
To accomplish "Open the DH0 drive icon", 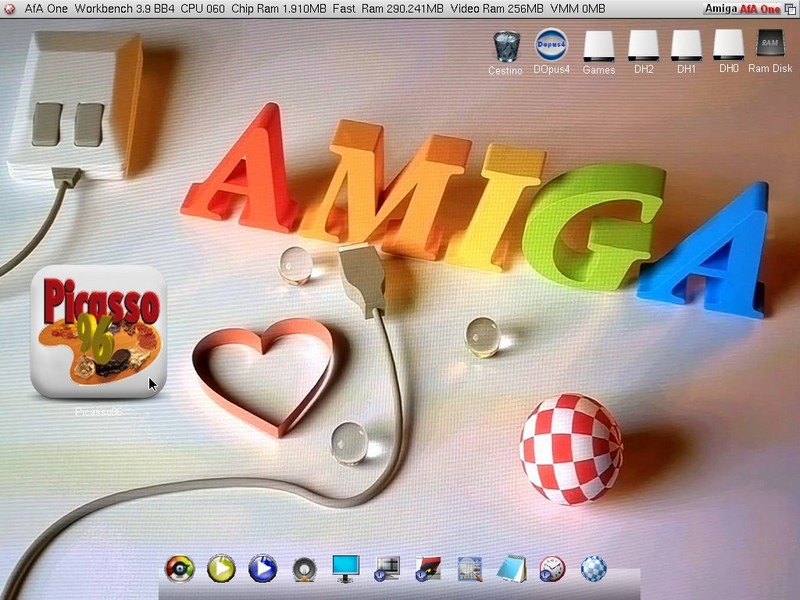I will [x=729, y=46].
